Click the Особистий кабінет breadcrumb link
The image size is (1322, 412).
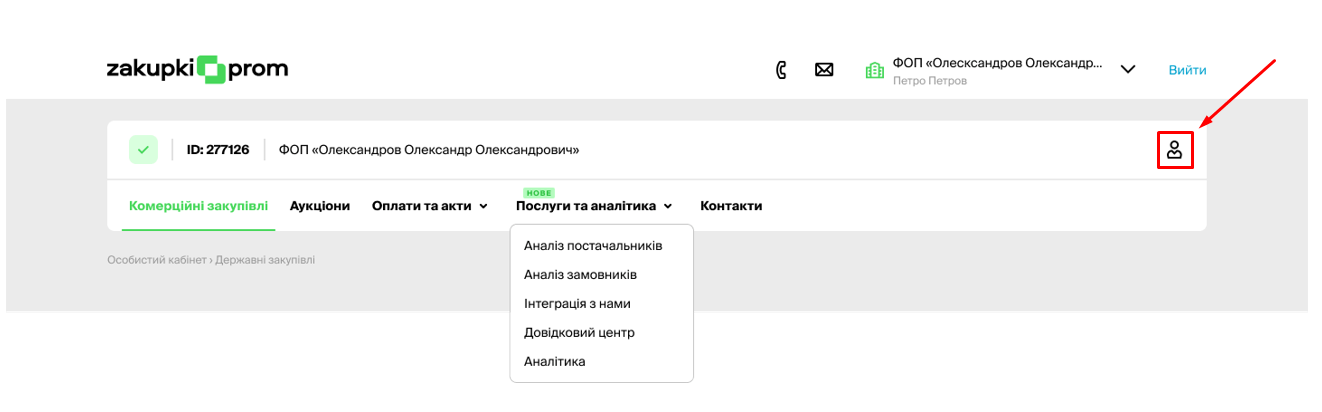click(156, 260)
